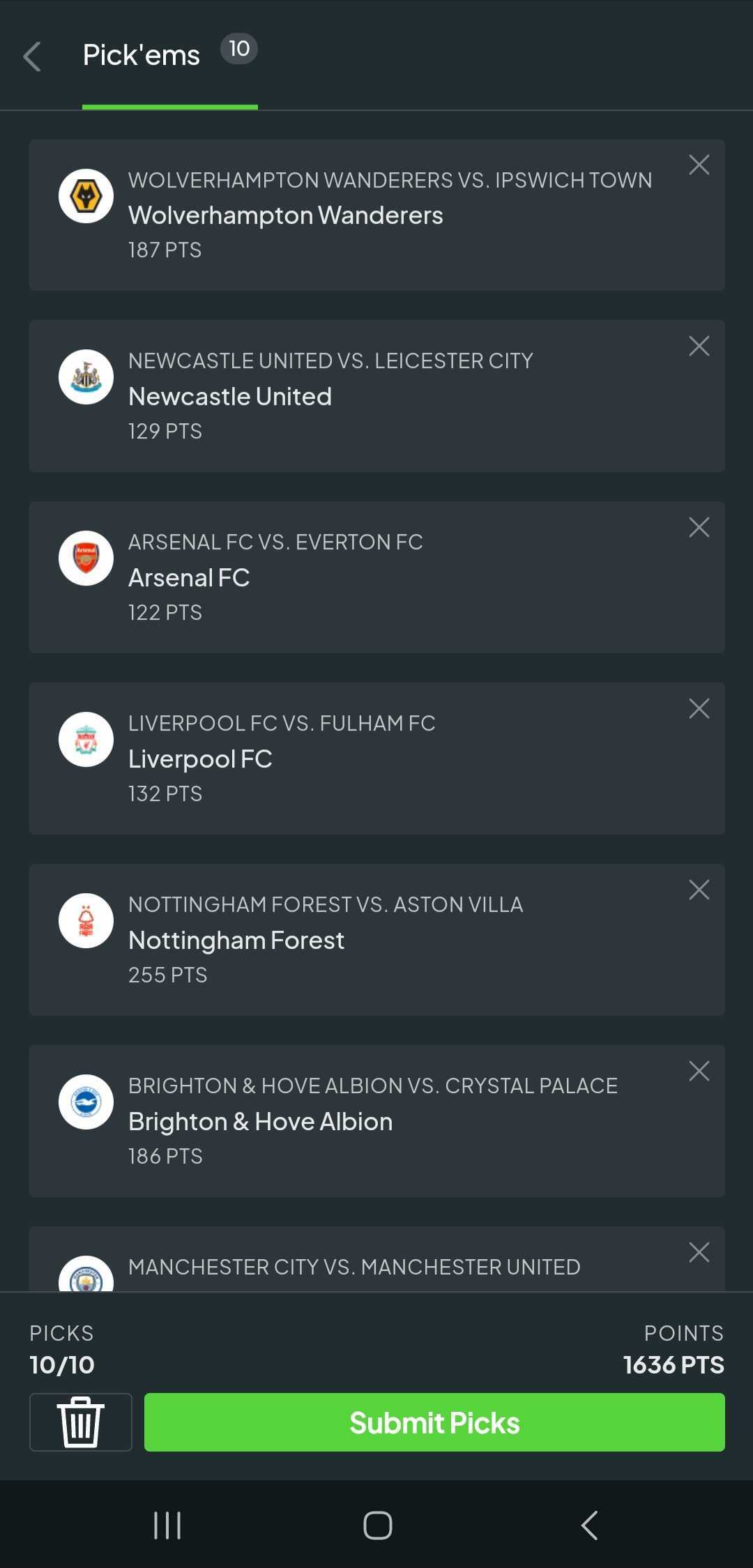The width and height of the screenshot is (753, 1568).
Task: Go back using the header arrow
Action: click(x=32, y=56)
